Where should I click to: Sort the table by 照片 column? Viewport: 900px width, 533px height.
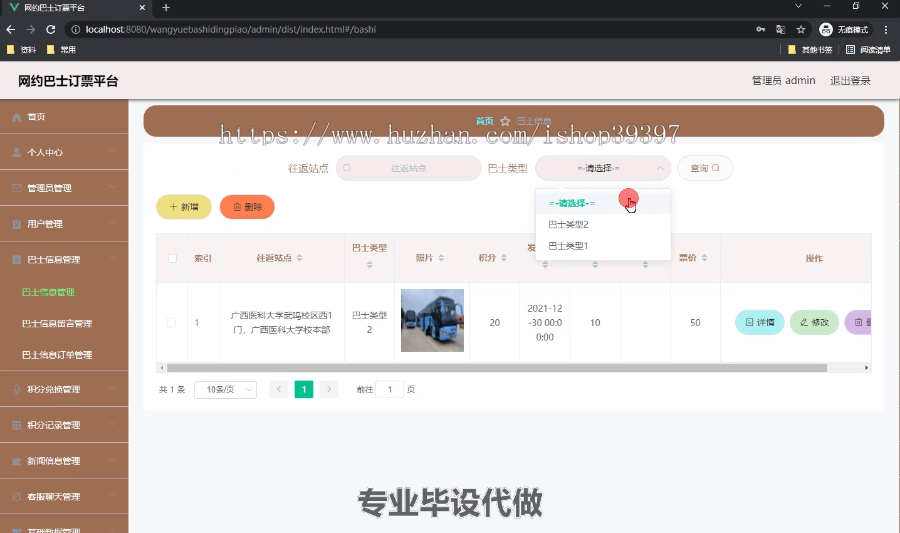441,258
